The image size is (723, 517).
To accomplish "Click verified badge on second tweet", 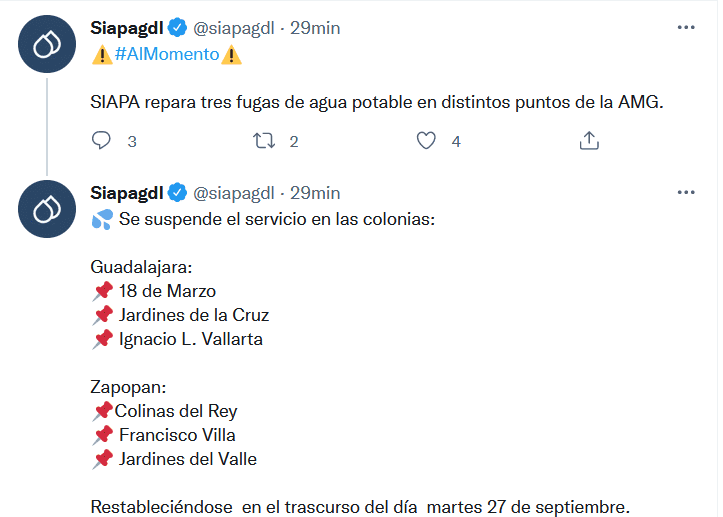I will coord(177,192).
